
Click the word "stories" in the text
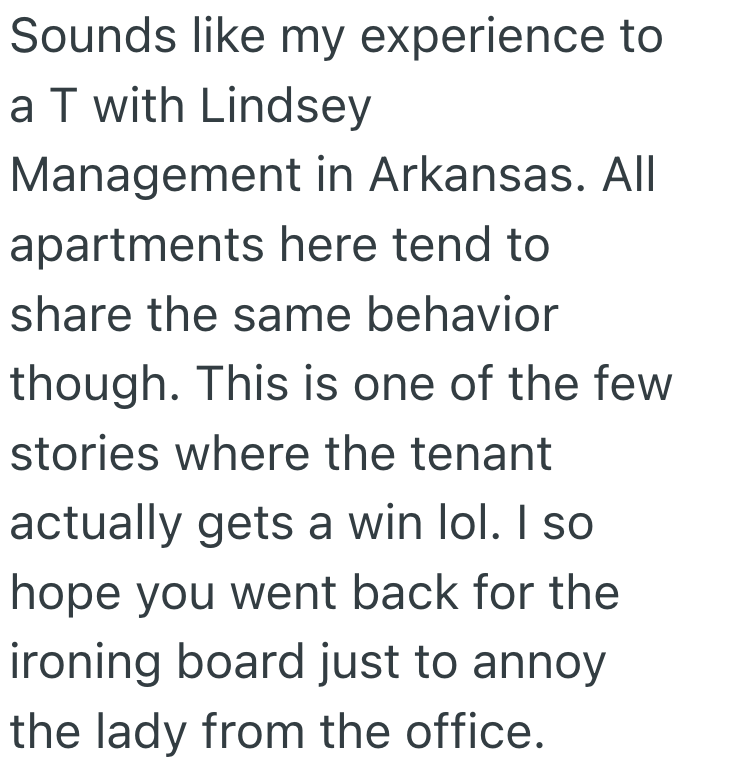click(85, 454)
